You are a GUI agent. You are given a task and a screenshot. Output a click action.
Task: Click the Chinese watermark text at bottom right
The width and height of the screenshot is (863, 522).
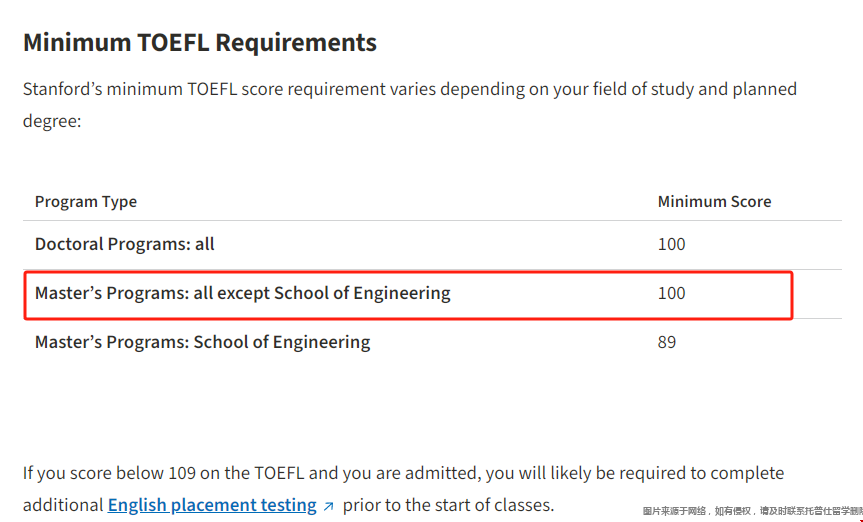click(752, 511)
